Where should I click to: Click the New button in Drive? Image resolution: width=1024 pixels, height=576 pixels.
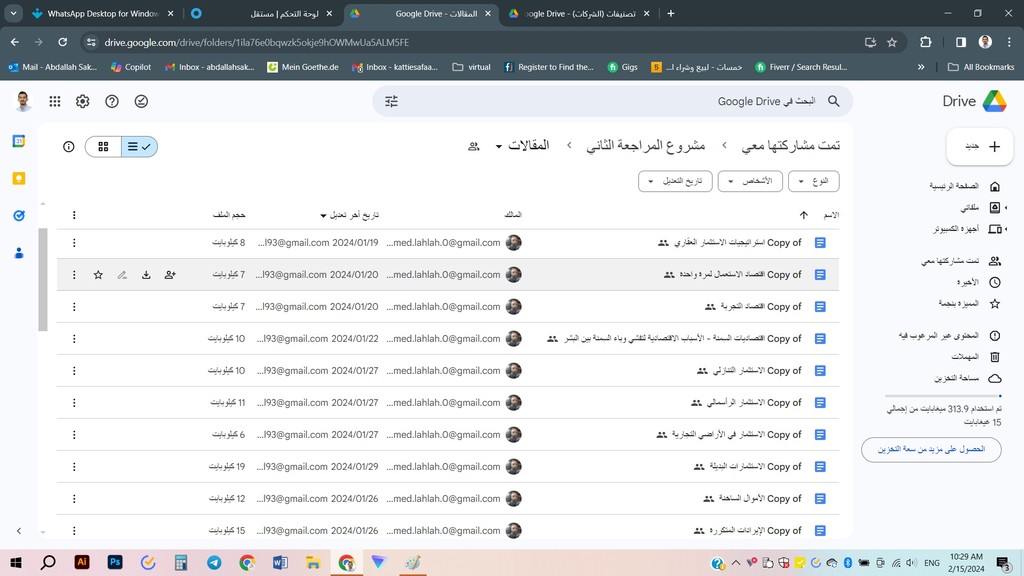(x=980, y=146)
